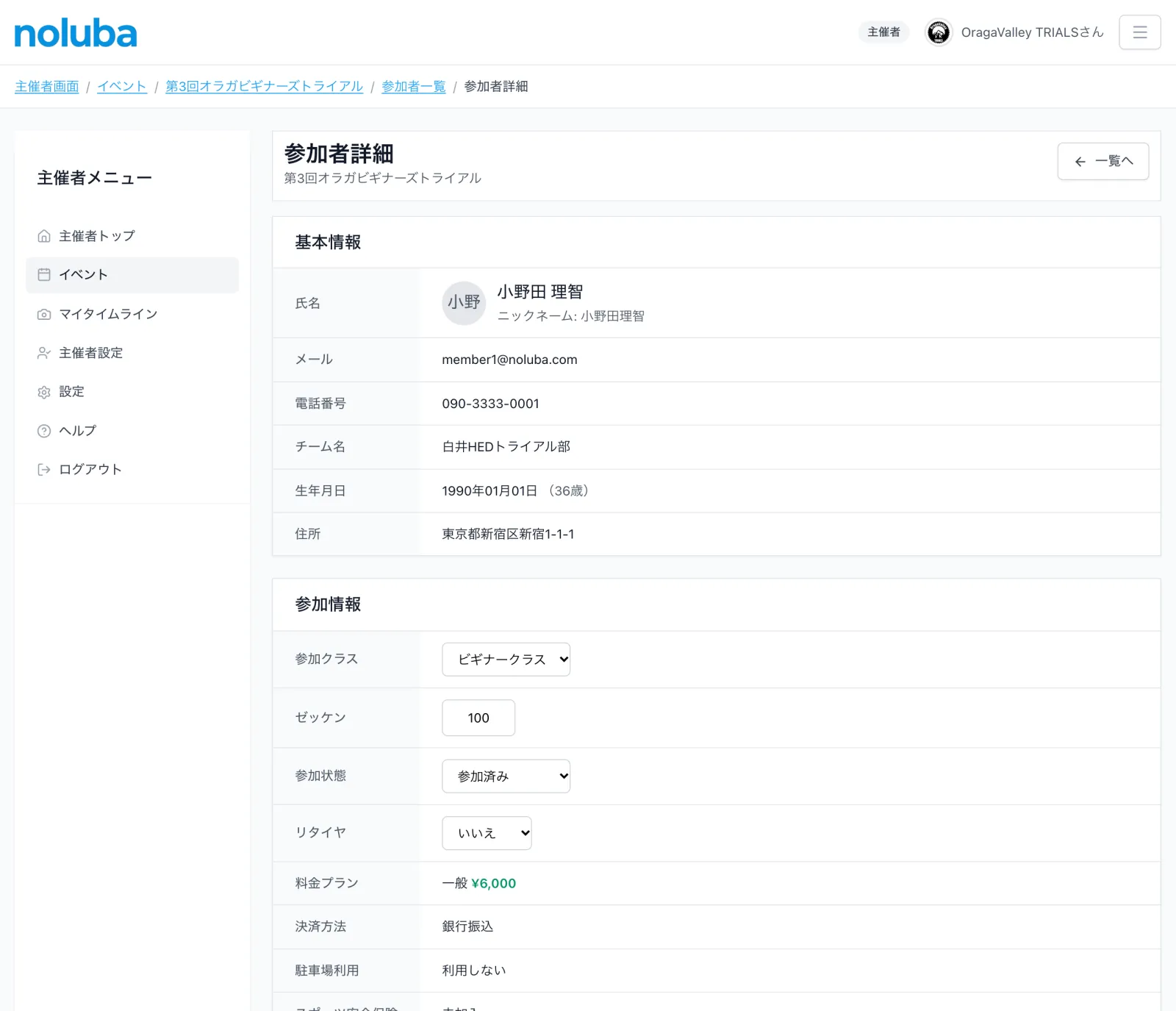This screenshot has width=1176, height=1011.
Task: Click the price ¥6,000
Action: [494, 884]
